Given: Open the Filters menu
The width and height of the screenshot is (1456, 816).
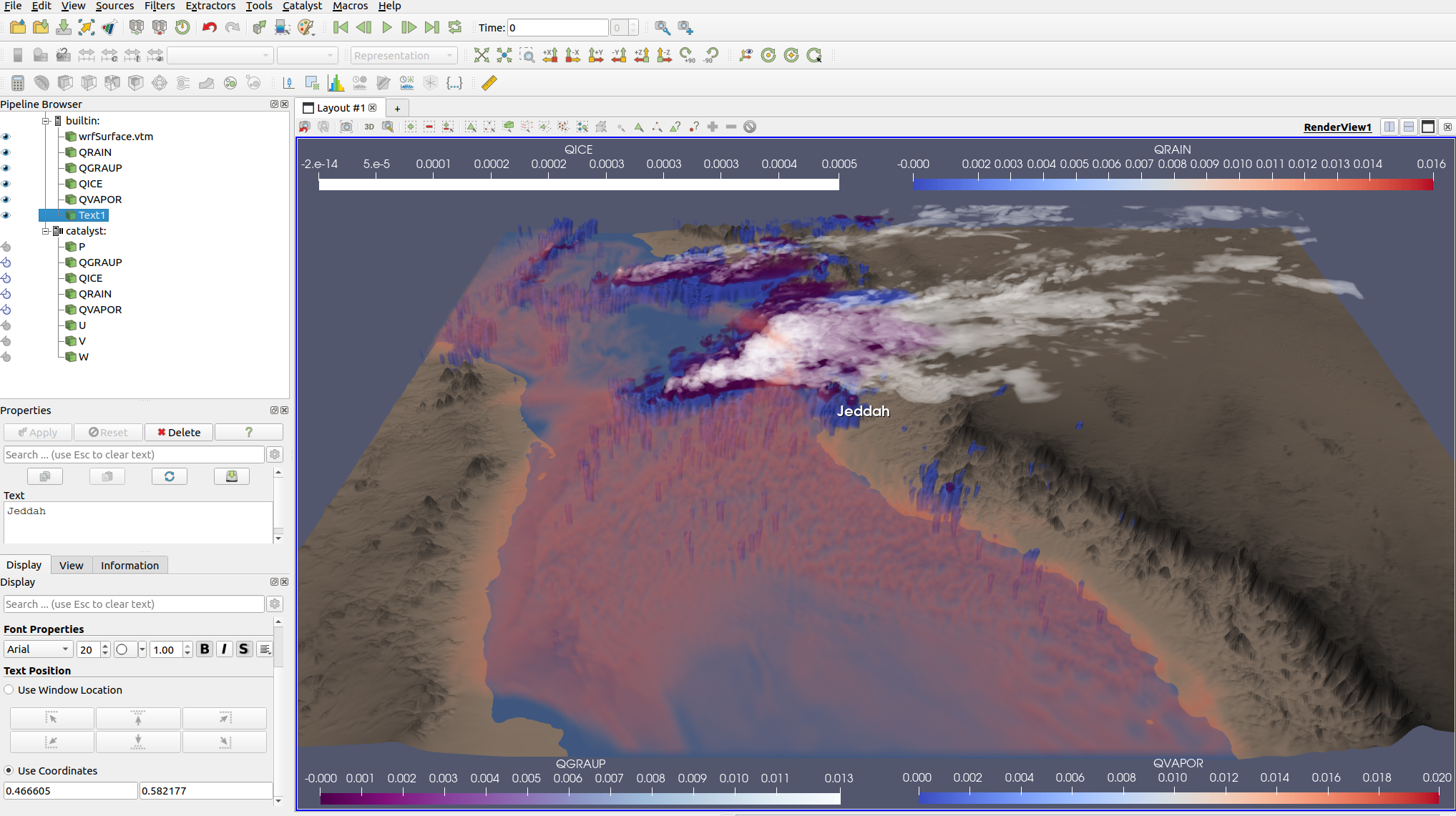Looking at the screenshot, I should point(159,6).
